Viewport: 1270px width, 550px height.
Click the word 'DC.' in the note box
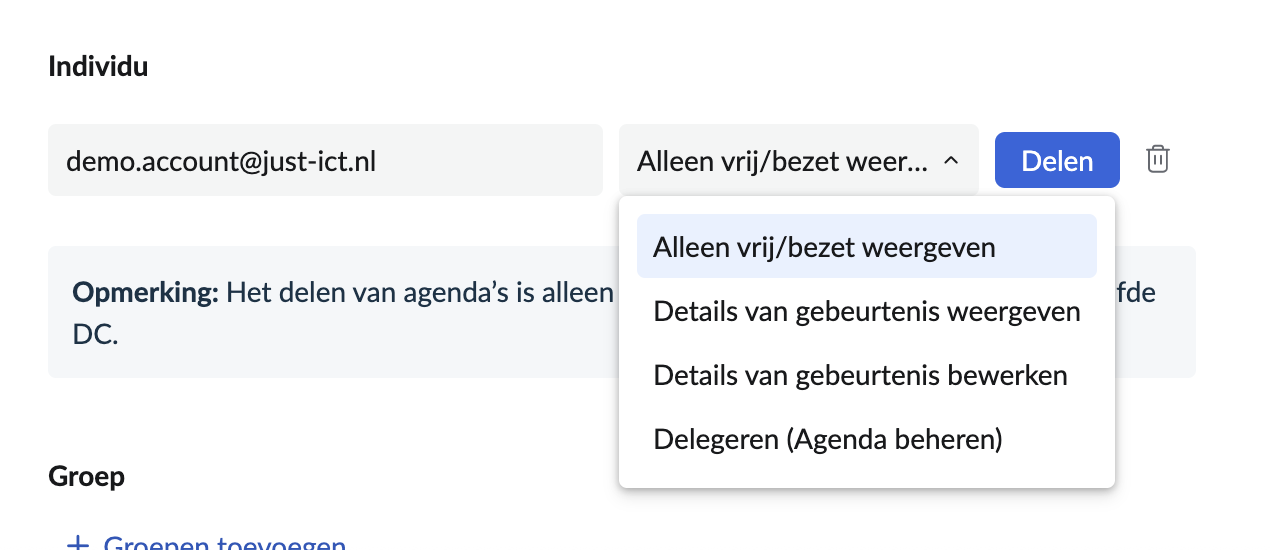point(95,334)
